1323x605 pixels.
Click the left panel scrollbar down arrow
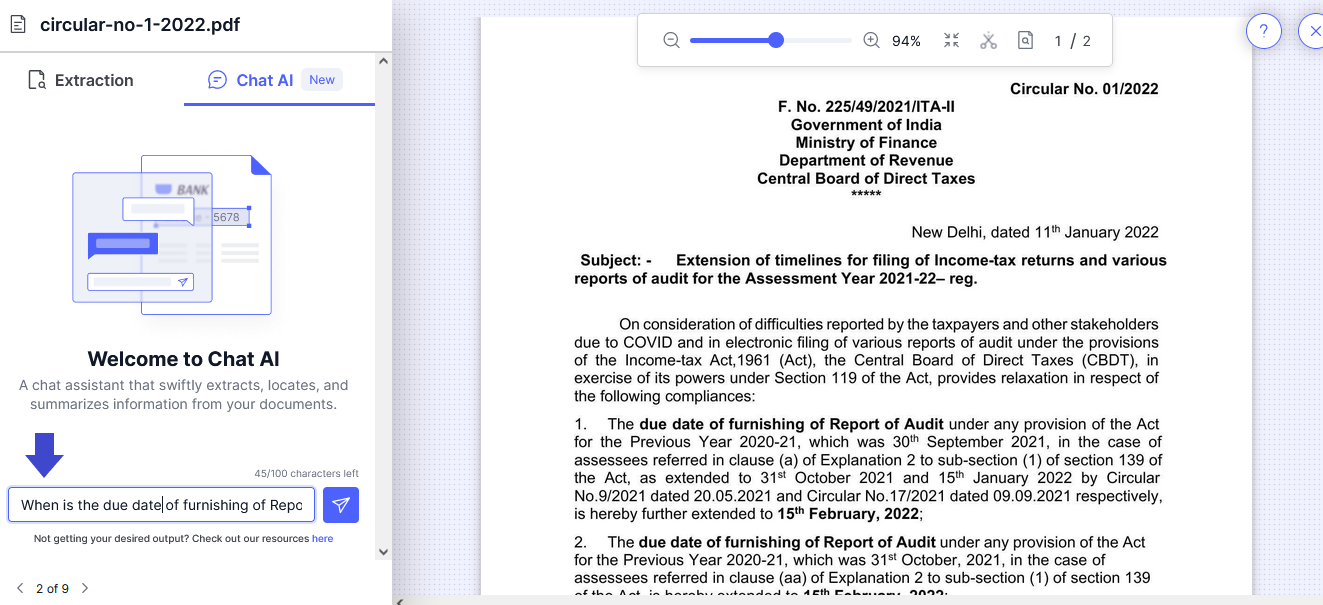(383, 551)
